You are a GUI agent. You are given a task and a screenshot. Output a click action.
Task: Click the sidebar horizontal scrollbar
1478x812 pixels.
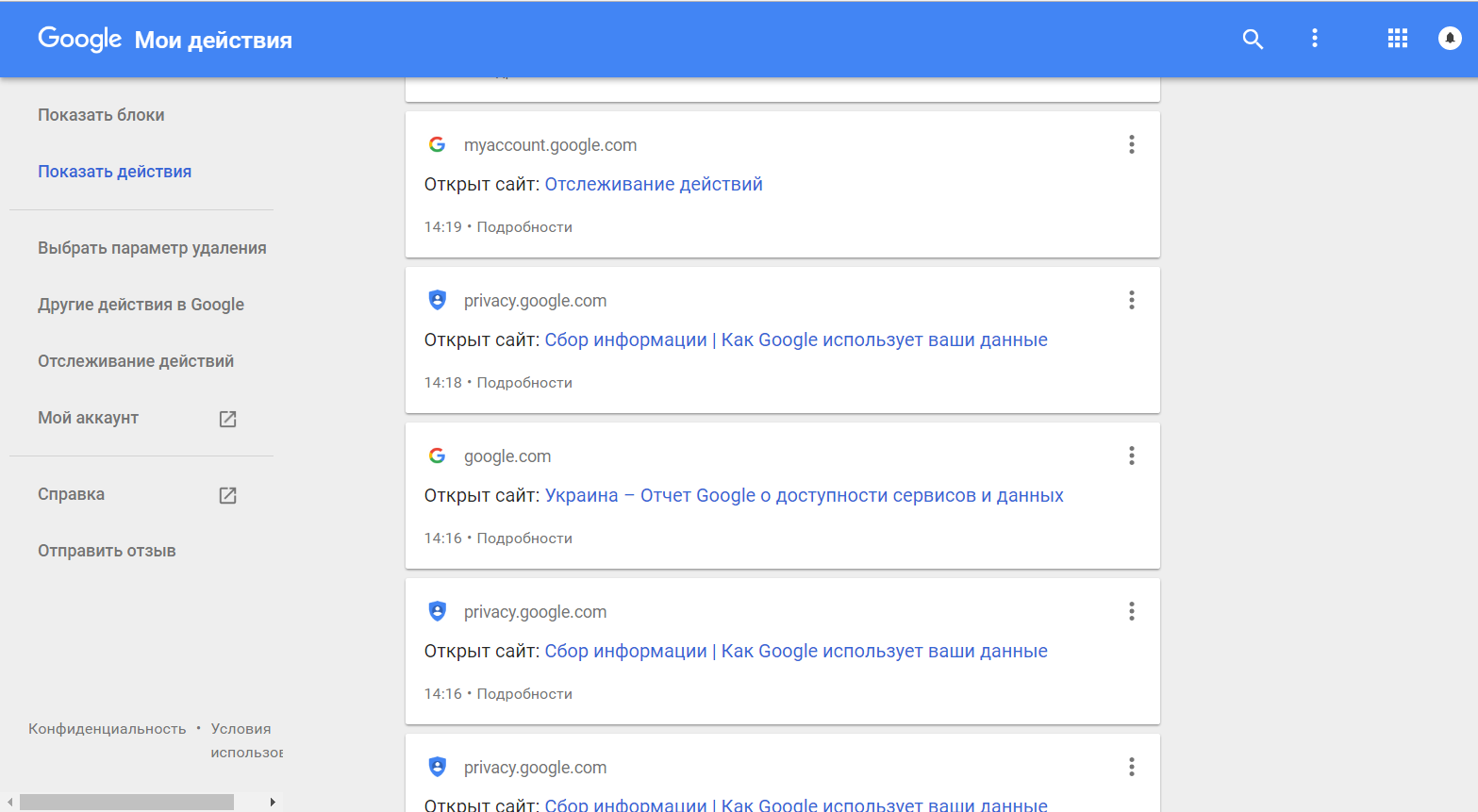(126, 802)
